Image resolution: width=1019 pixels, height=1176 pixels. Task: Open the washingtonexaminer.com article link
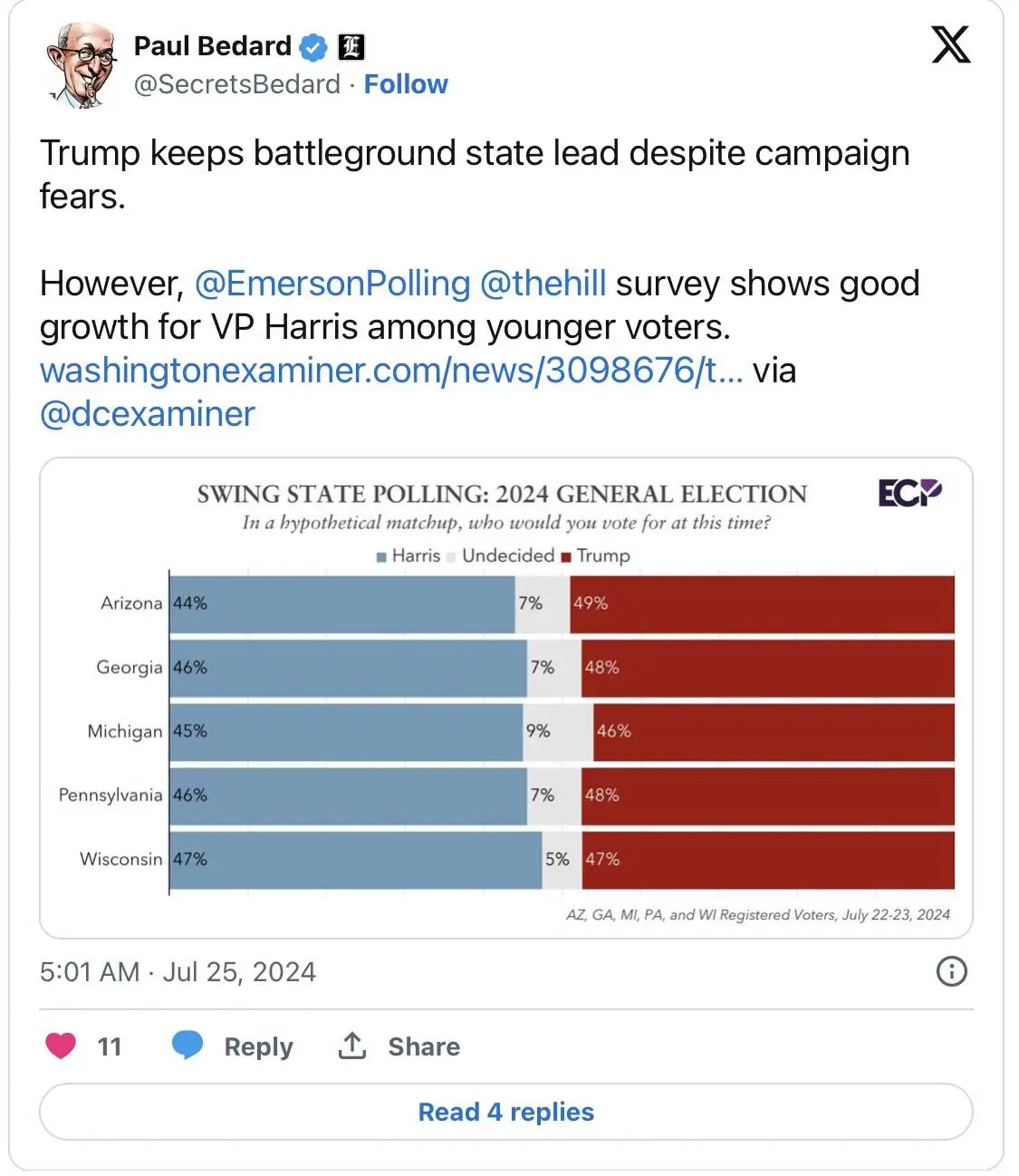point(391,371)
